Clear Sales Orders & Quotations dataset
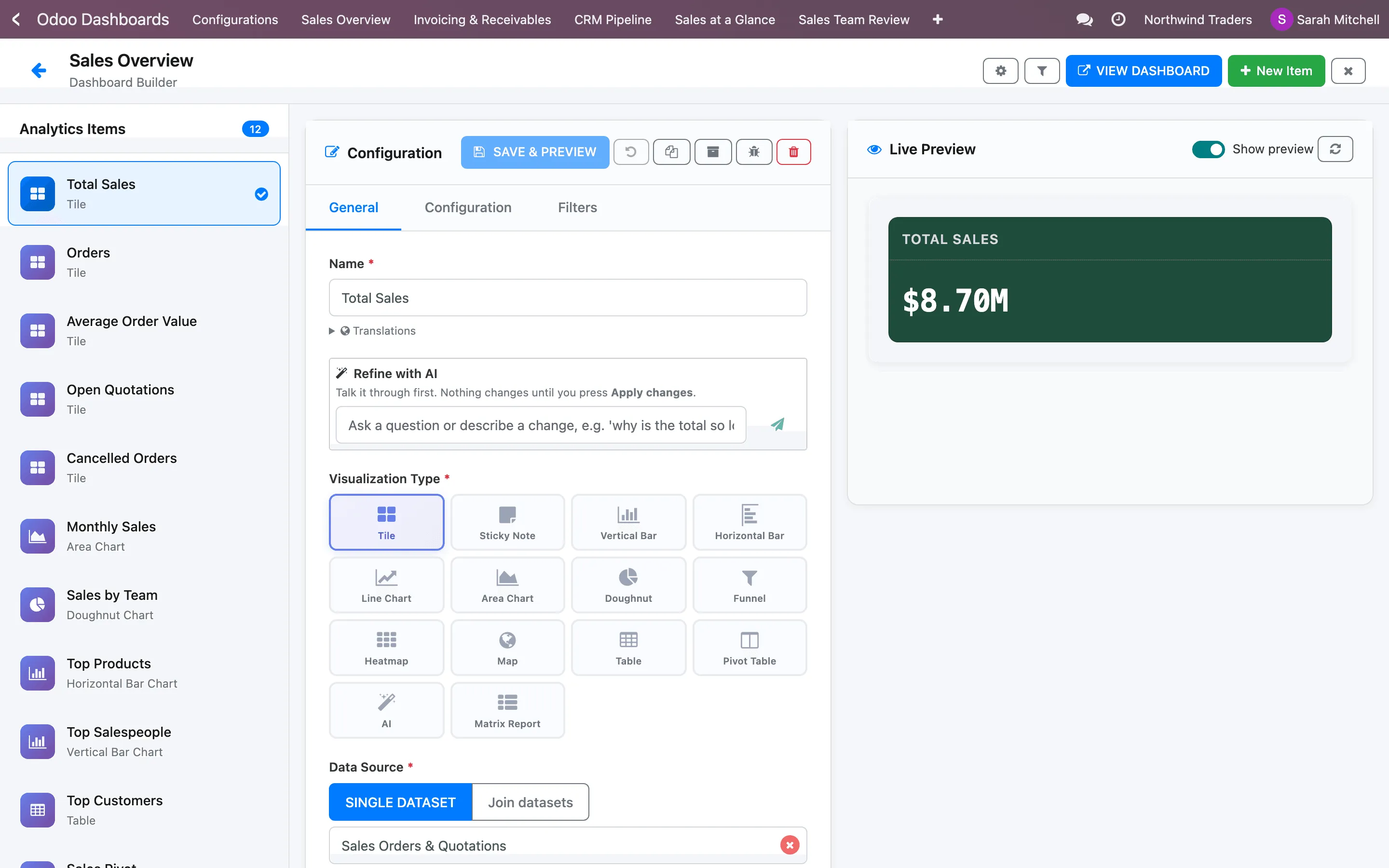1389x868 pixels. pos(790,845)
